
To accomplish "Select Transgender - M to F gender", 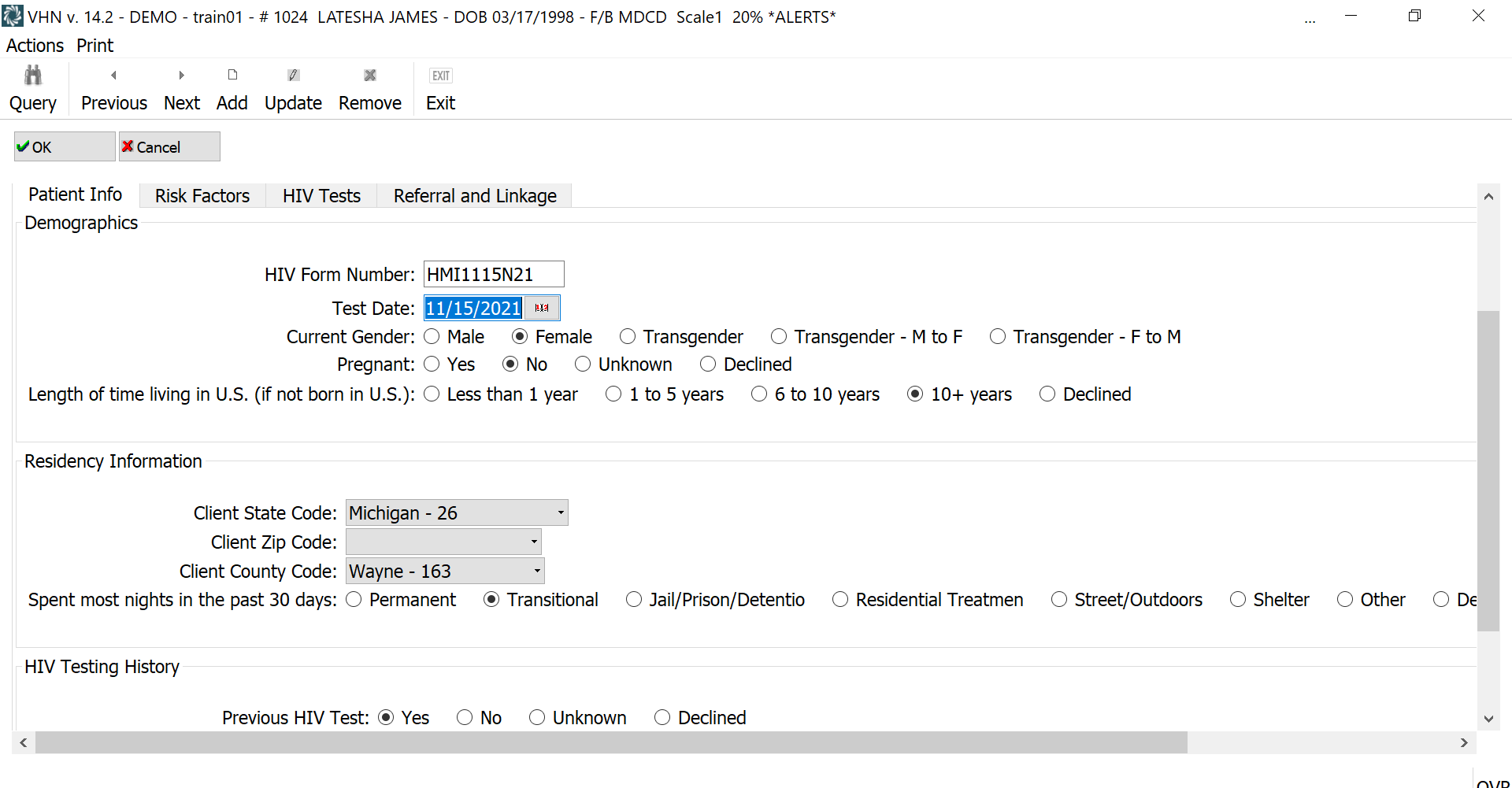I will click(779, 337).
